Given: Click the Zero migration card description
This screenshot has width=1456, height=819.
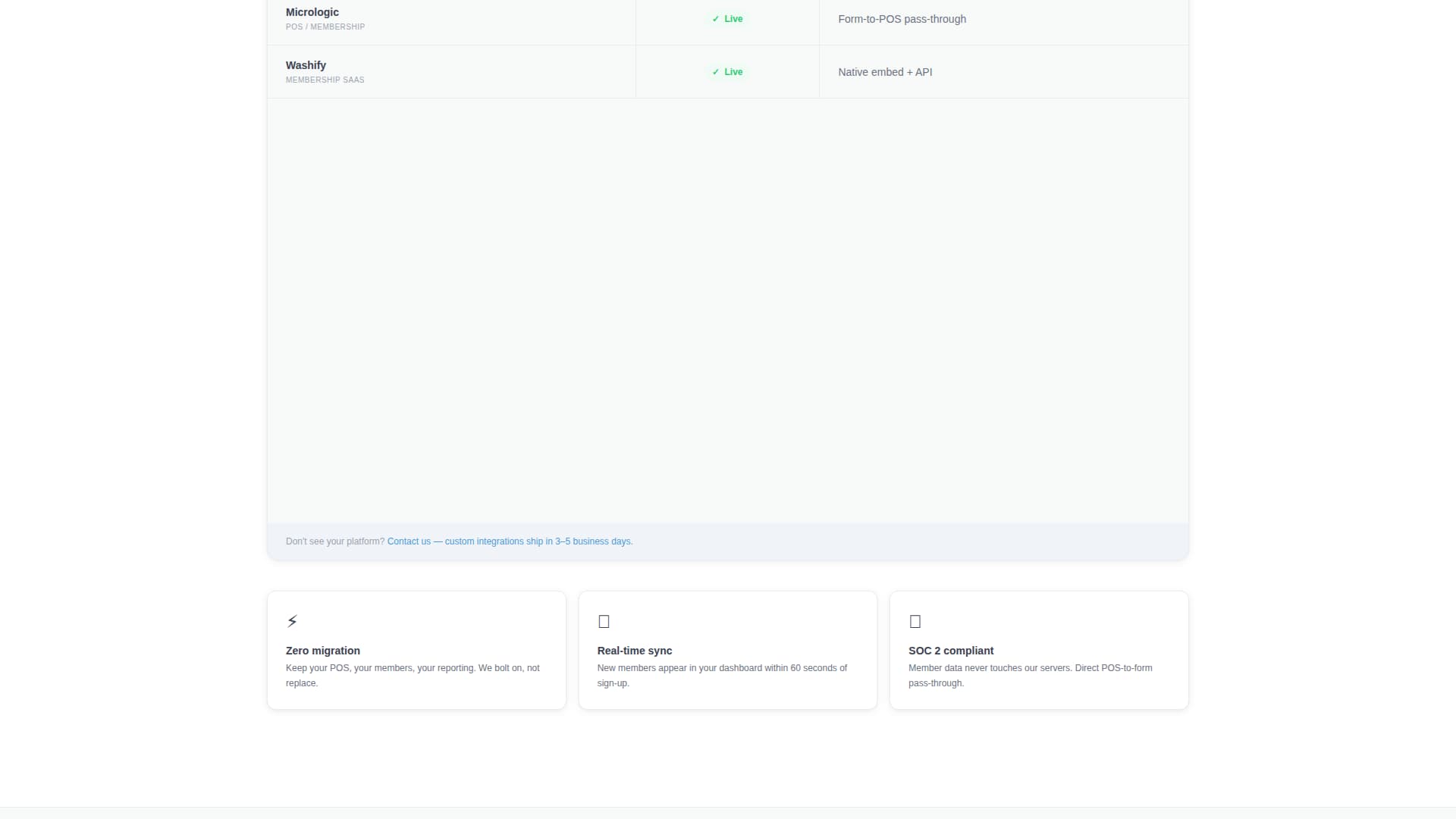Looking at the screenshot, I should coord(413,675).
